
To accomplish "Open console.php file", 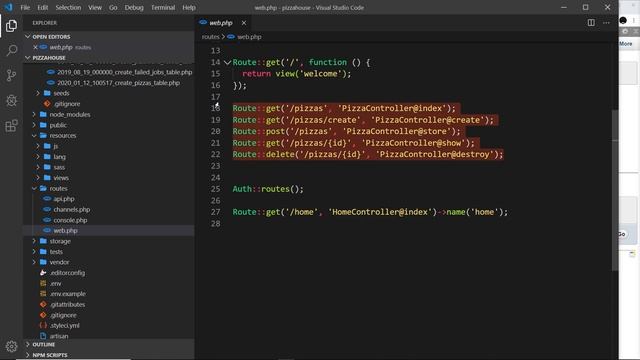I will click(70, 220).
